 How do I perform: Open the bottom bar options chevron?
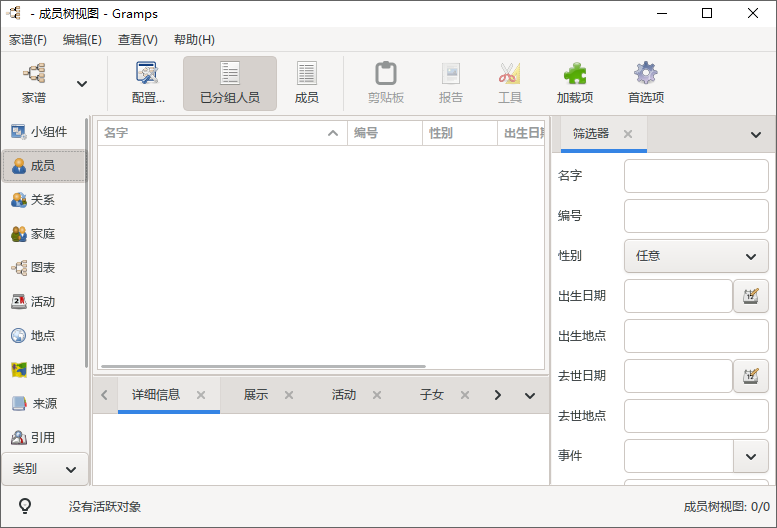[x=530, y=395]
